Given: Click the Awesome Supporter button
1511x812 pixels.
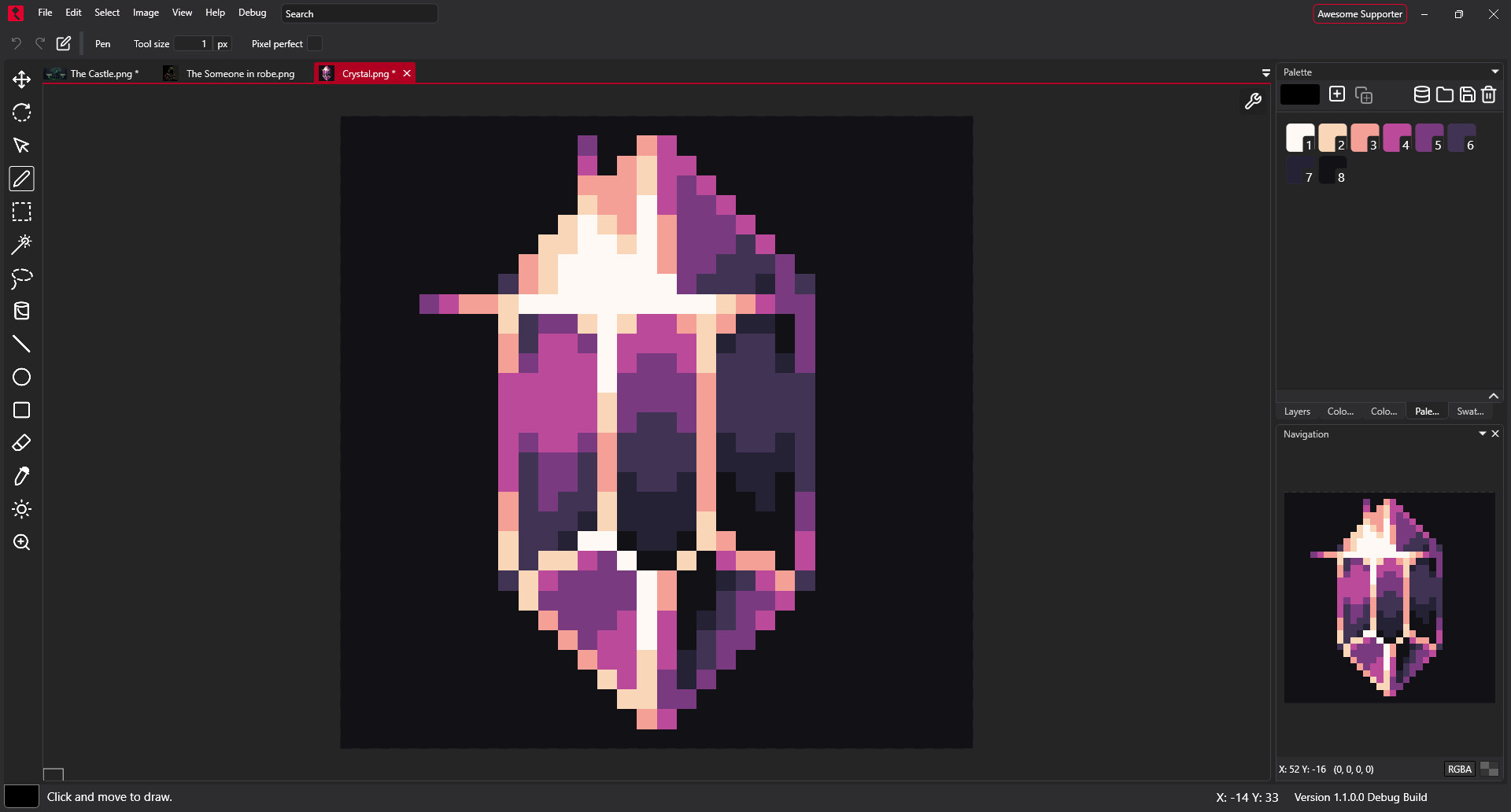Looking at the screenshot, I should 1359,14.
